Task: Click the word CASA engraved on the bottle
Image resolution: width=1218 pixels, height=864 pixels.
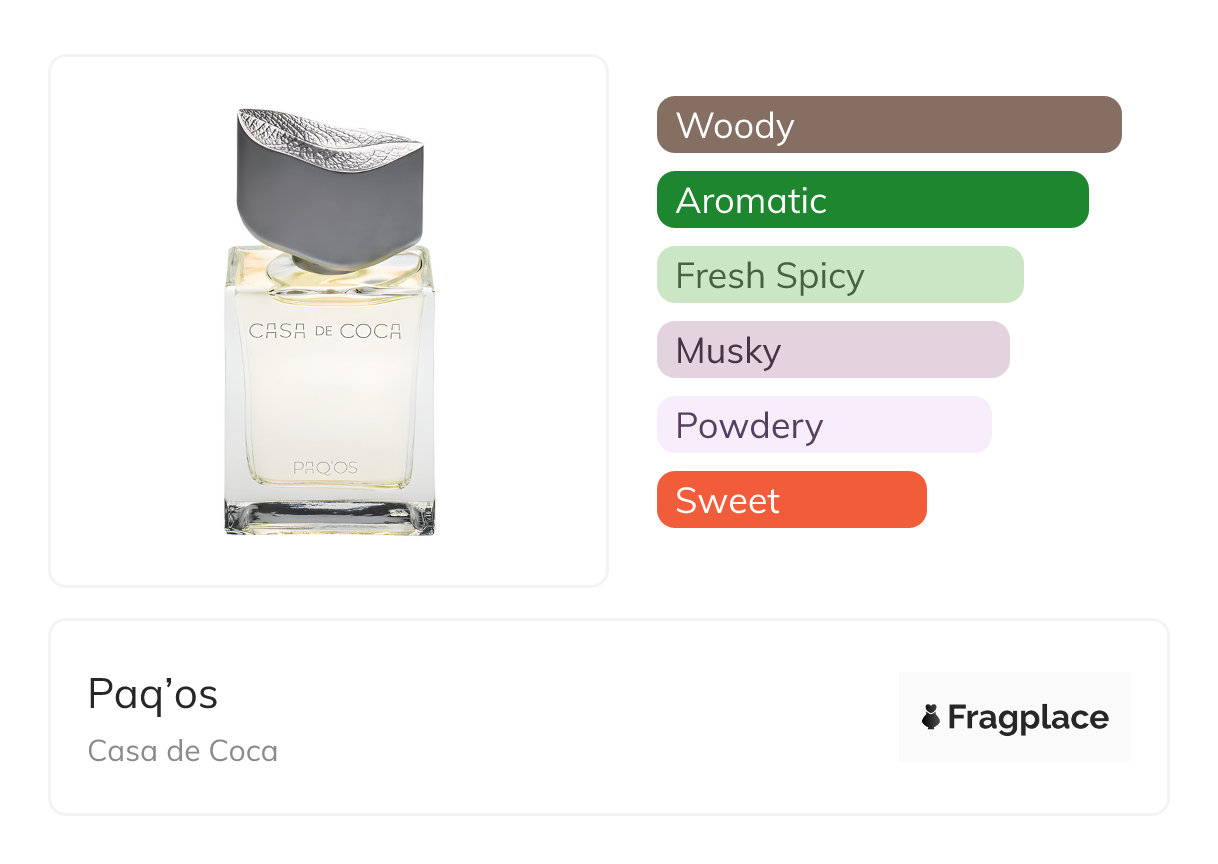Action: pyautogui.click(x=277, y=331)
